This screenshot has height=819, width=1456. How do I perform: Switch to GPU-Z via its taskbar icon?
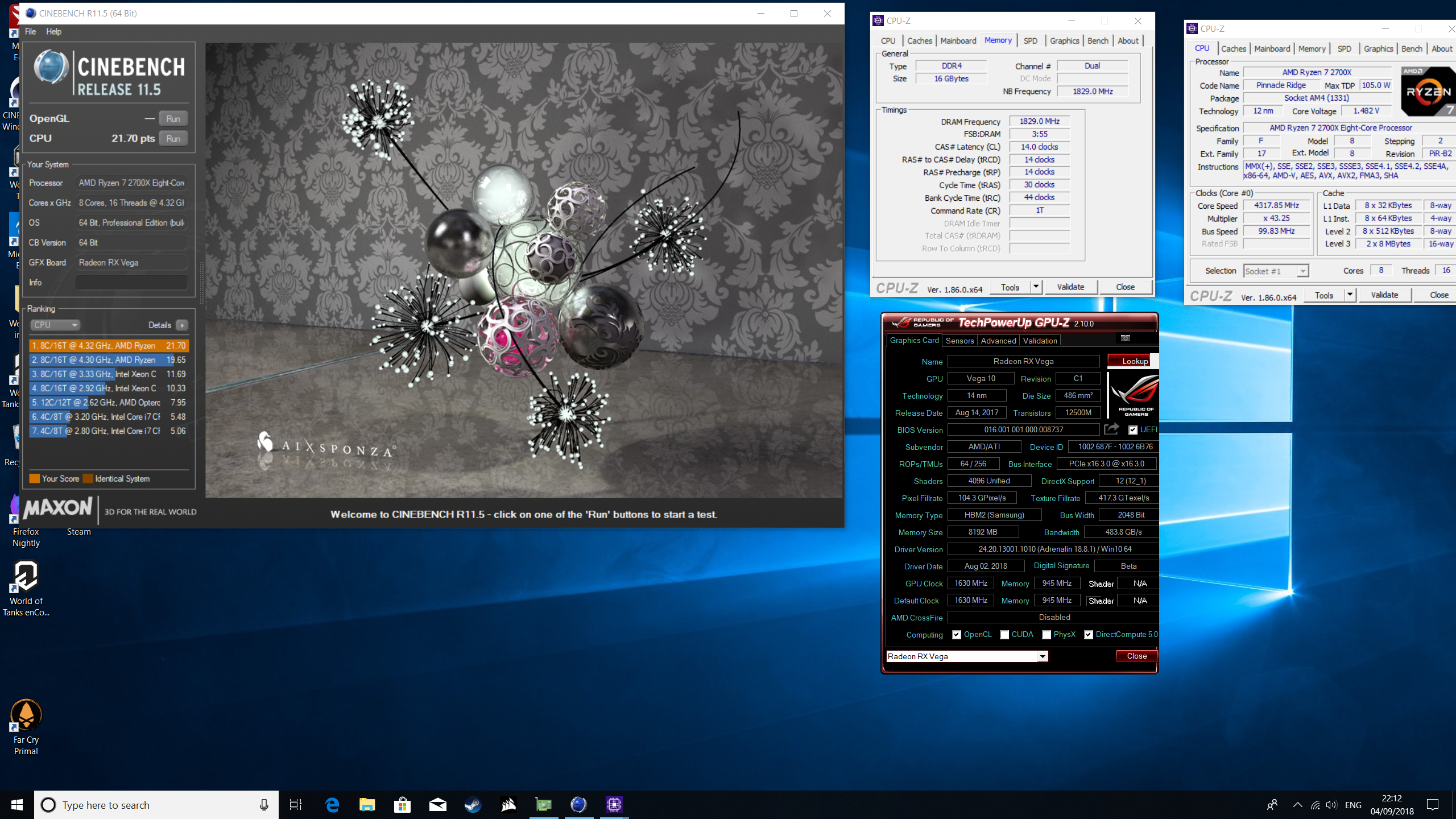(544, 805)
